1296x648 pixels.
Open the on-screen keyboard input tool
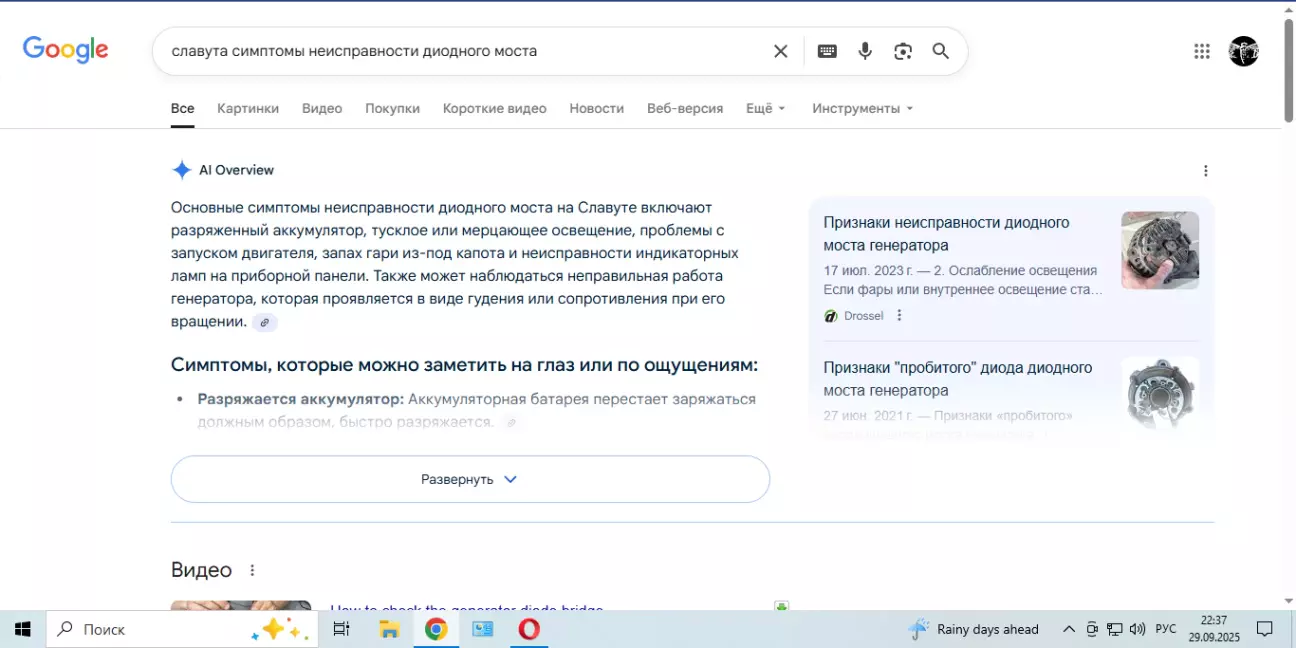click(x=827, y=51)
